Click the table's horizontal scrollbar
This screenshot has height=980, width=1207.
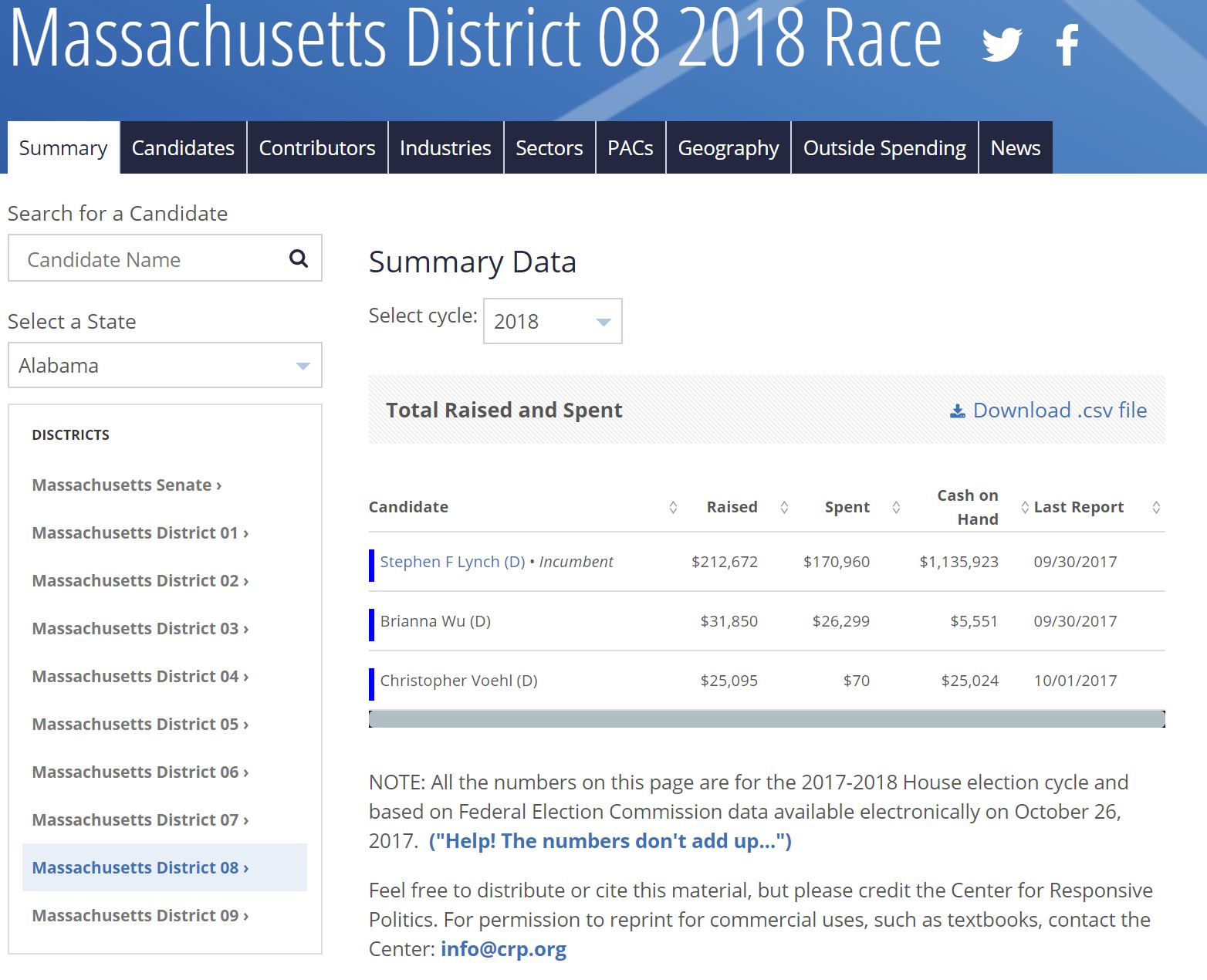pos(767,719)
